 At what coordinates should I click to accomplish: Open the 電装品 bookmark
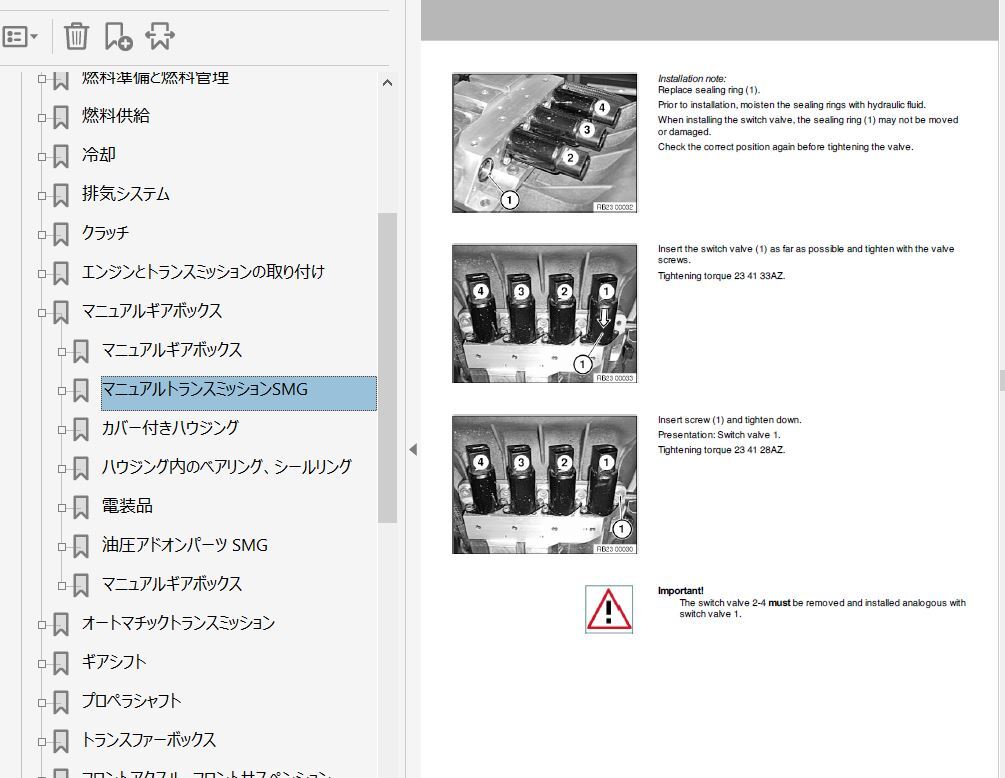tap(128, 506)
